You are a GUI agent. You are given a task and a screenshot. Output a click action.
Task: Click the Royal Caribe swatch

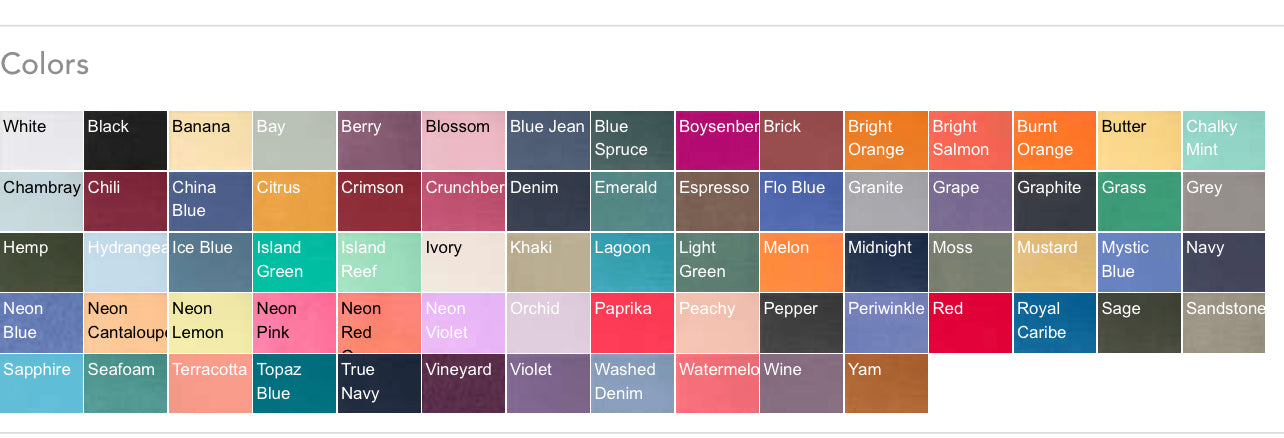pos(1054,323)
